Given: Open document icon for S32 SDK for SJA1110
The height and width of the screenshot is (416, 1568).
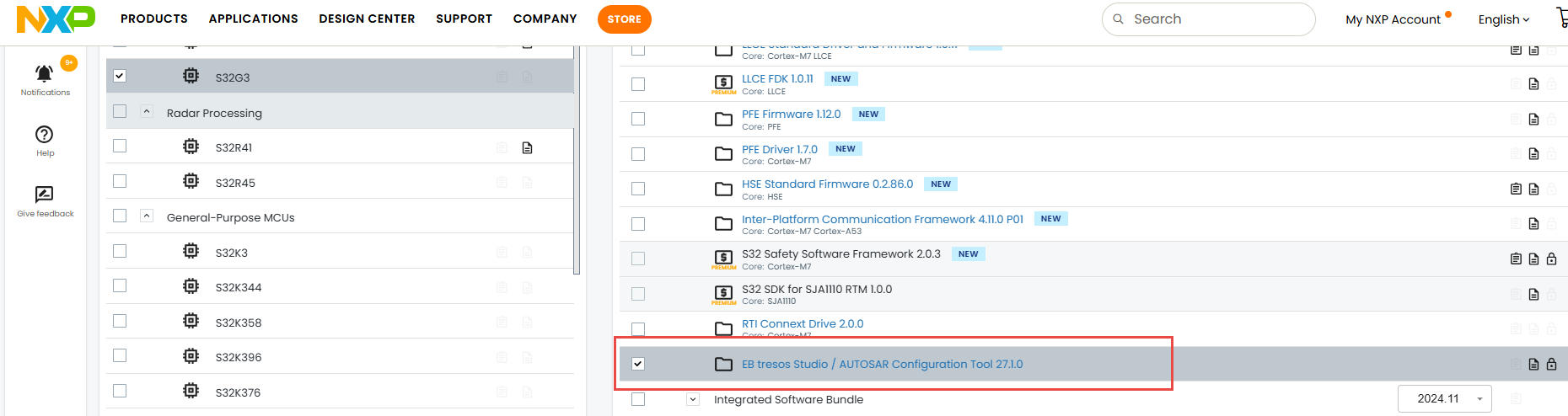Looking at the screenshot, I should point(1533,294).
